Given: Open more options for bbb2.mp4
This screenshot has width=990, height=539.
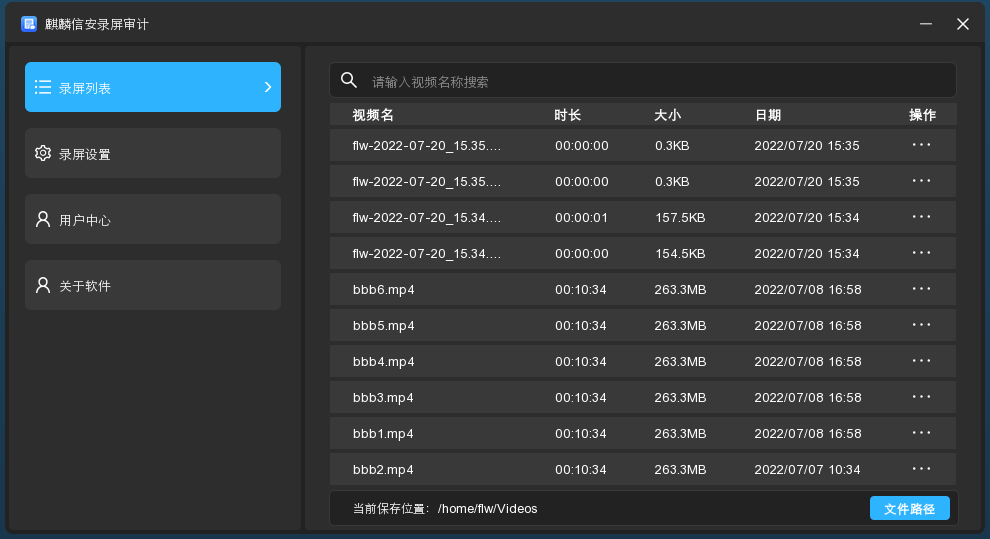Looking at the screenshot, I should [x=921, y=469].
